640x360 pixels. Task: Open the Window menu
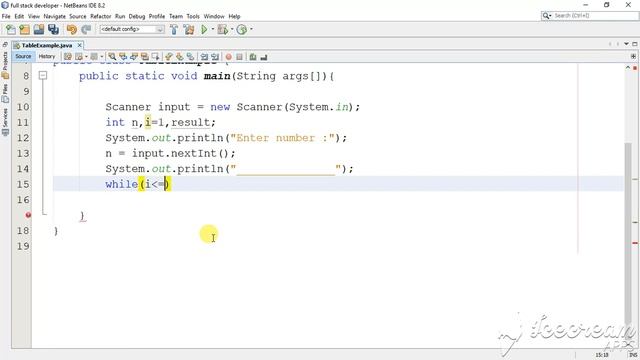tap(214, 16)
